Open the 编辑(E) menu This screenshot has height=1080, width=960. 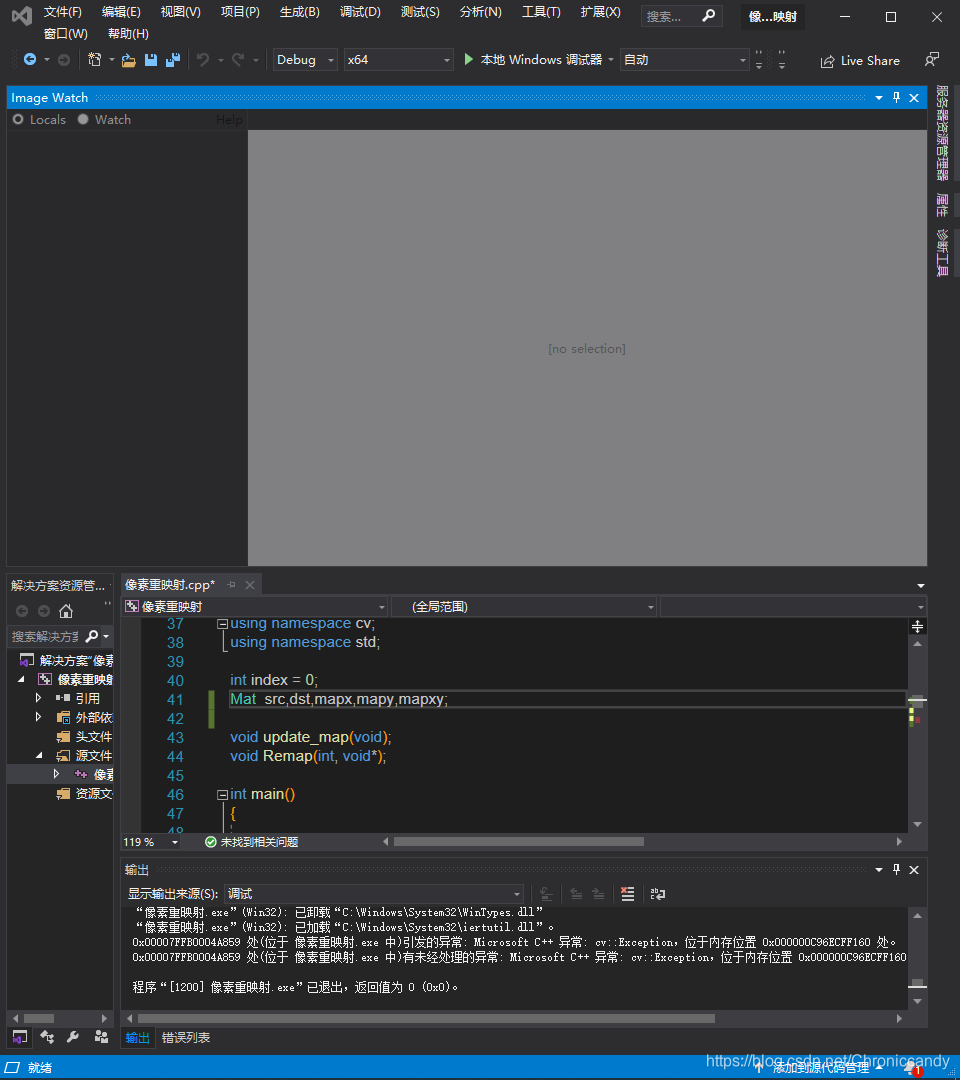(x=121, y=12)
